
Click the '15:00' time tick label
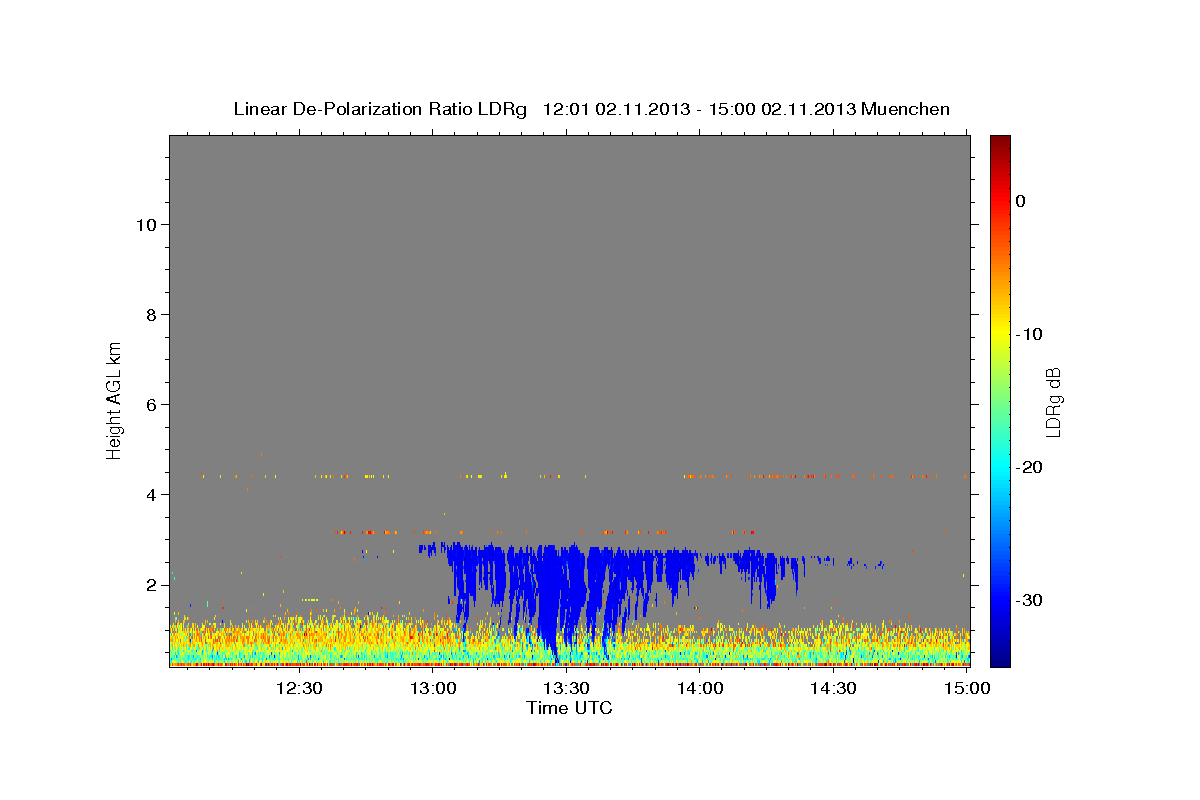coord(967,688)
